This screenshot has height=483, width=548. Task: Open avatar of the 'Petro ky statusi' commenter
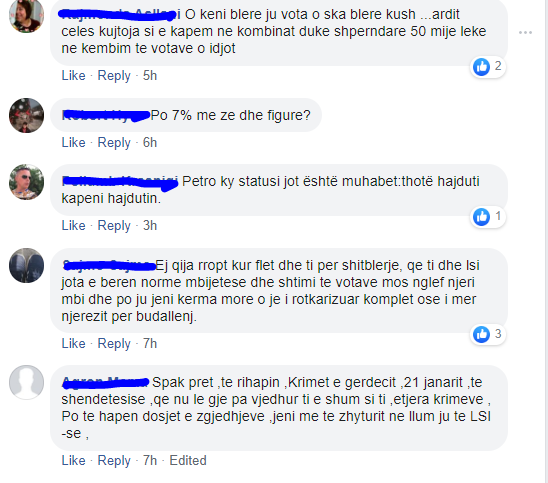coord(26,182)
